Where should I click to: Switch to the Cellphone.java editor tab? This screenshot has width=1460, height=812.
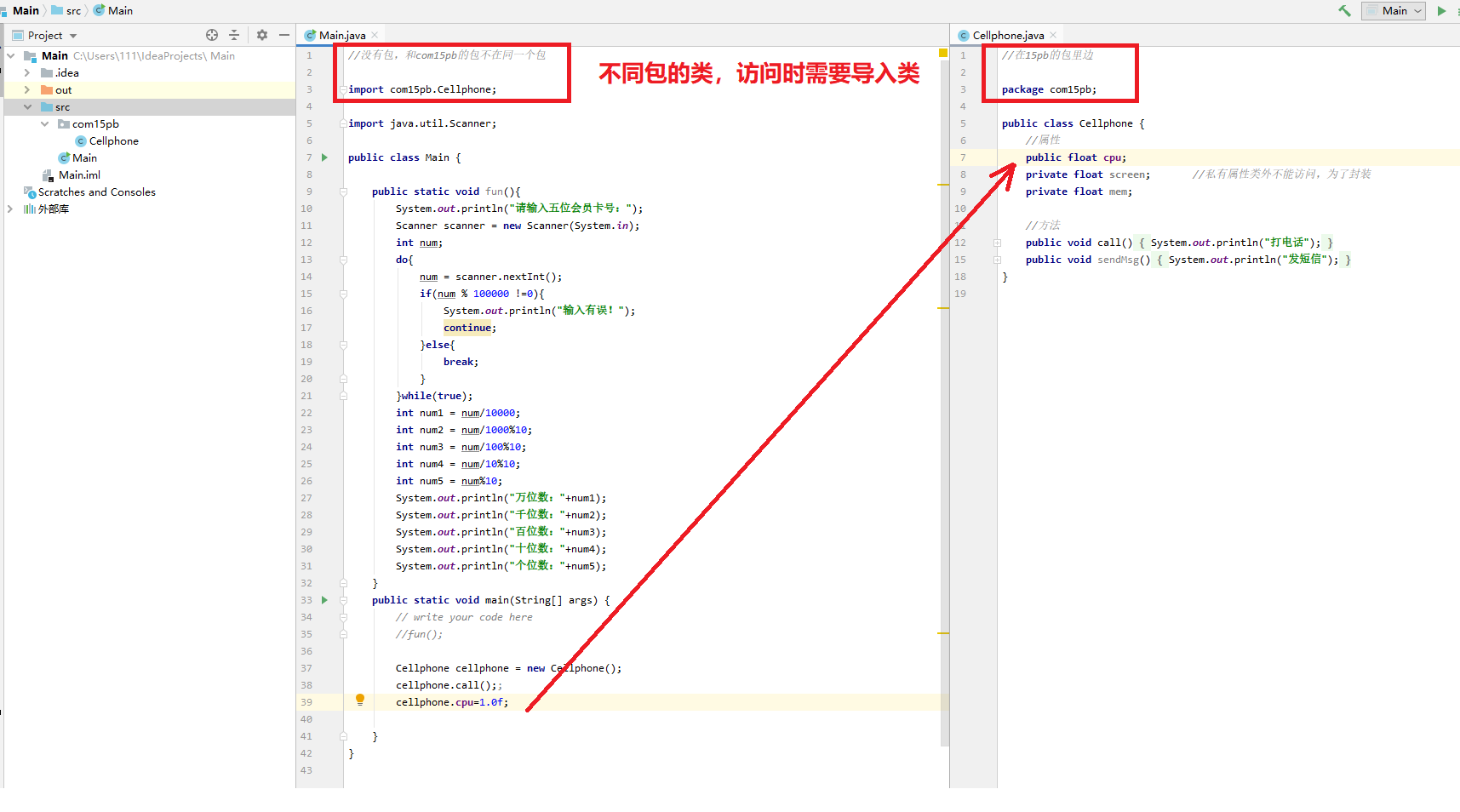click(x=1008, y=35)
